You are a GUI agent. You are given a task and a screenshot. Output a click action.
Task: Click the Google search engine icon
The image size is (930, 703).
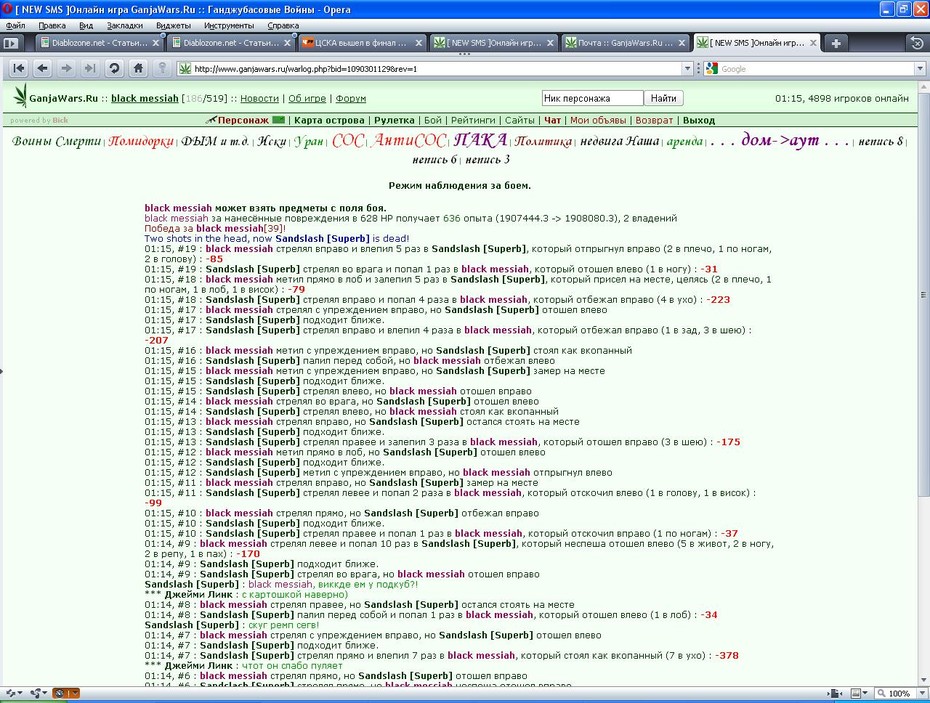click(x=712, y=69)
